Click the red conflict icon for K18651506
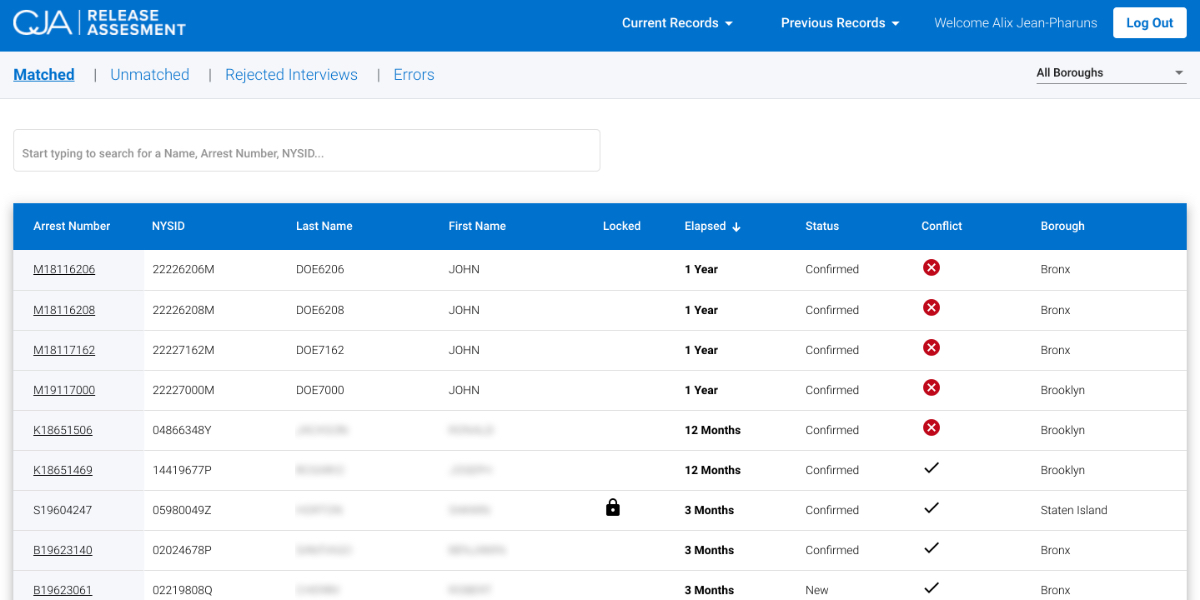Viewport: 1200px width, 600px height. (x=931, y=427)
